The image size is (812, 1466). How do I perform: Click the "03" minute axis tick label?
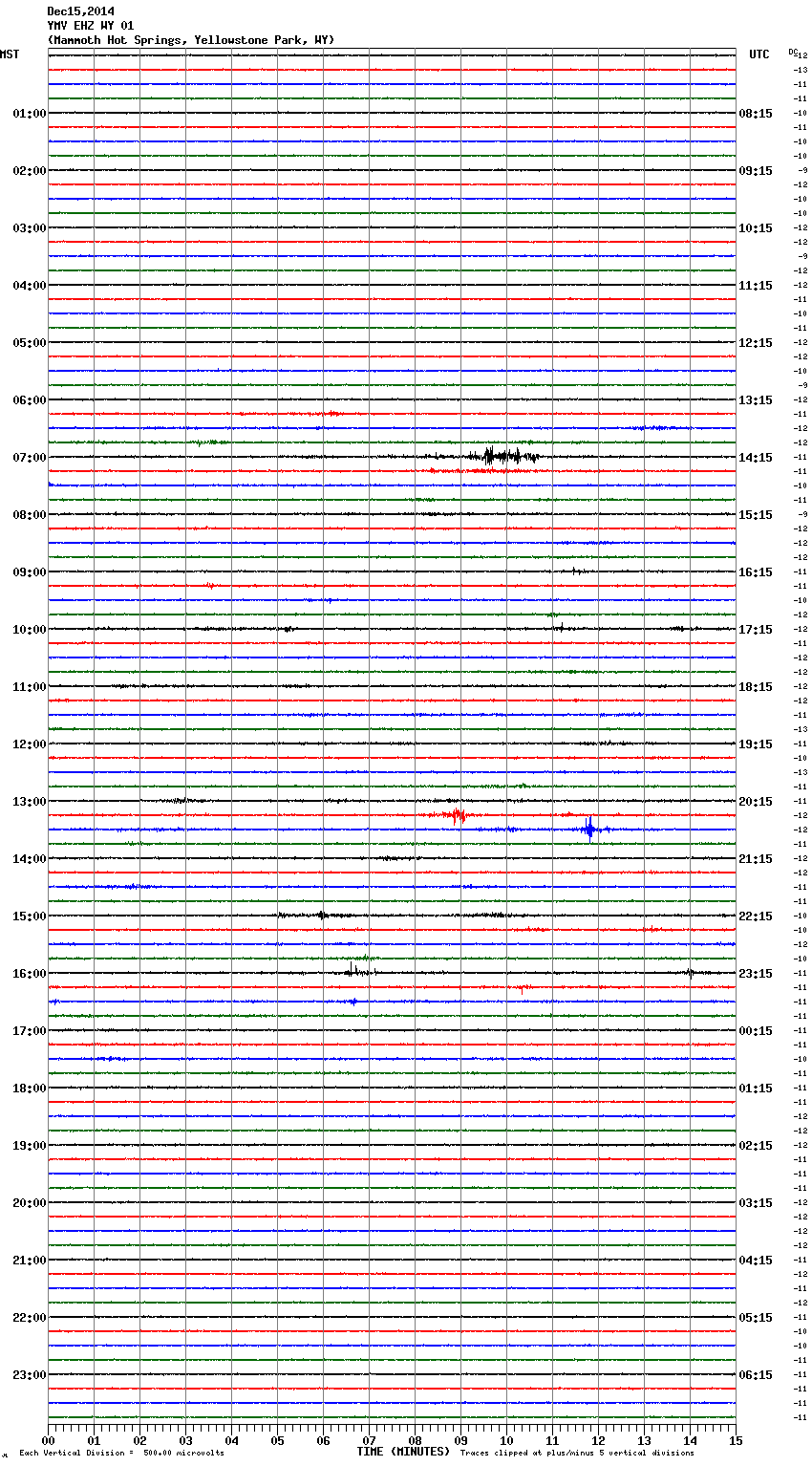185,1440
